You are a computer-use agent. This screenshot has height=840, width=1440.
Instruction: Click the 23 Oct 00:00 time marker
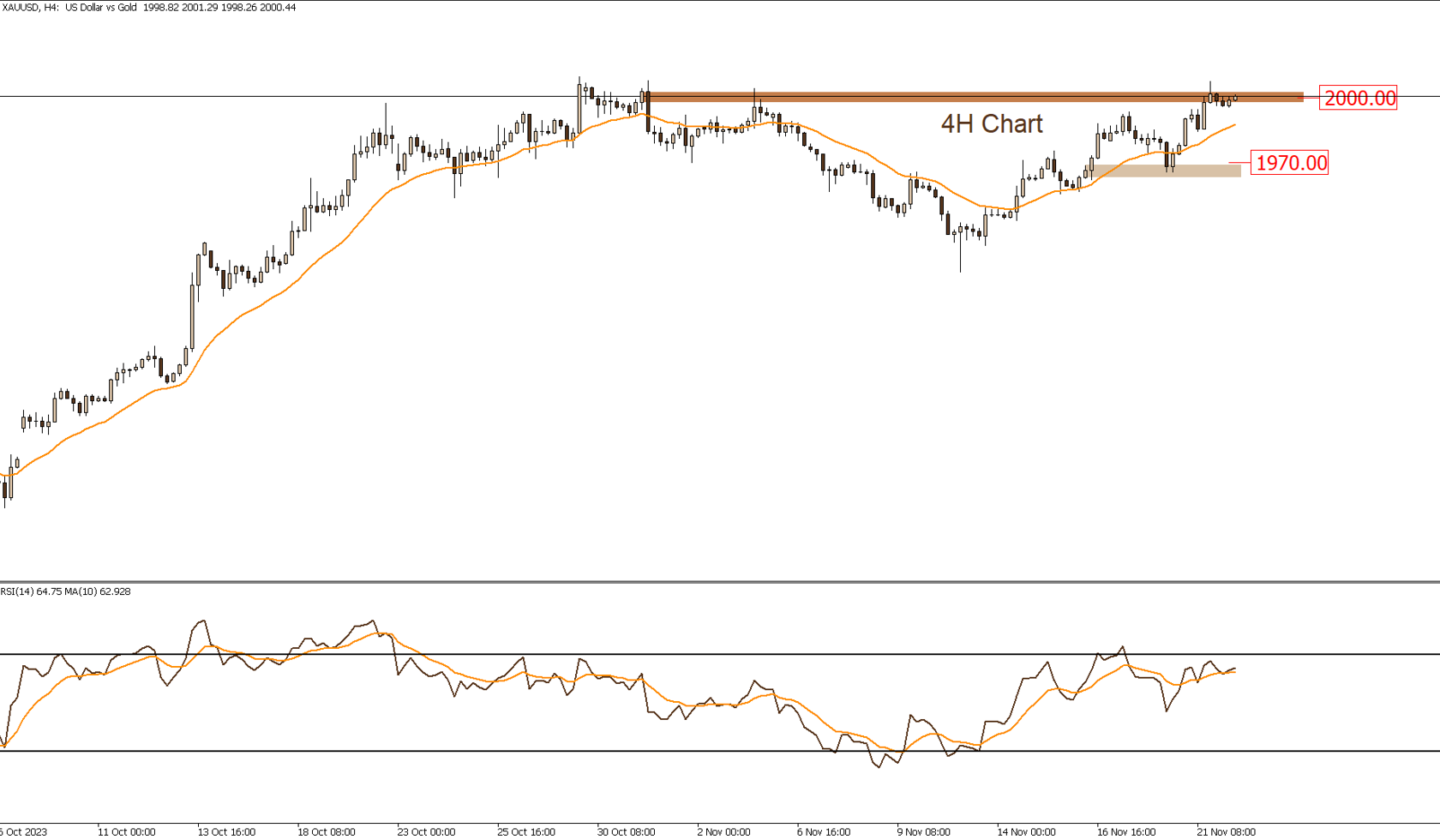427,831
